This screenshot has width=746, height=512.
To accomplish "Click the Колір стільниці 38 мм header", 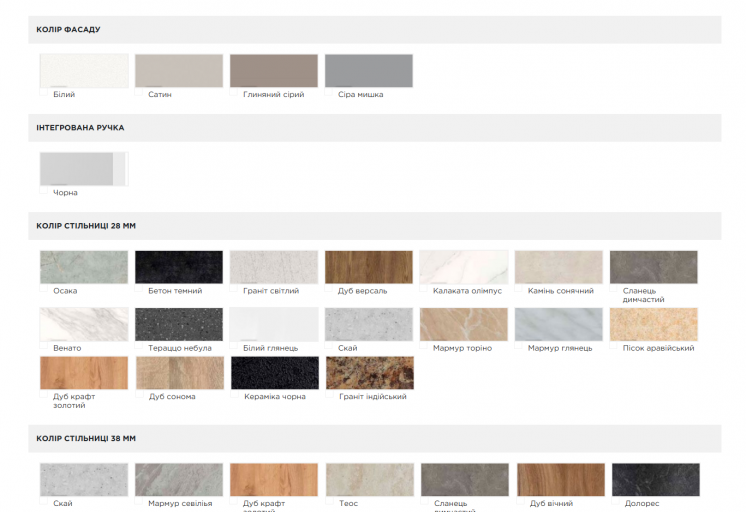I will 375,438.
